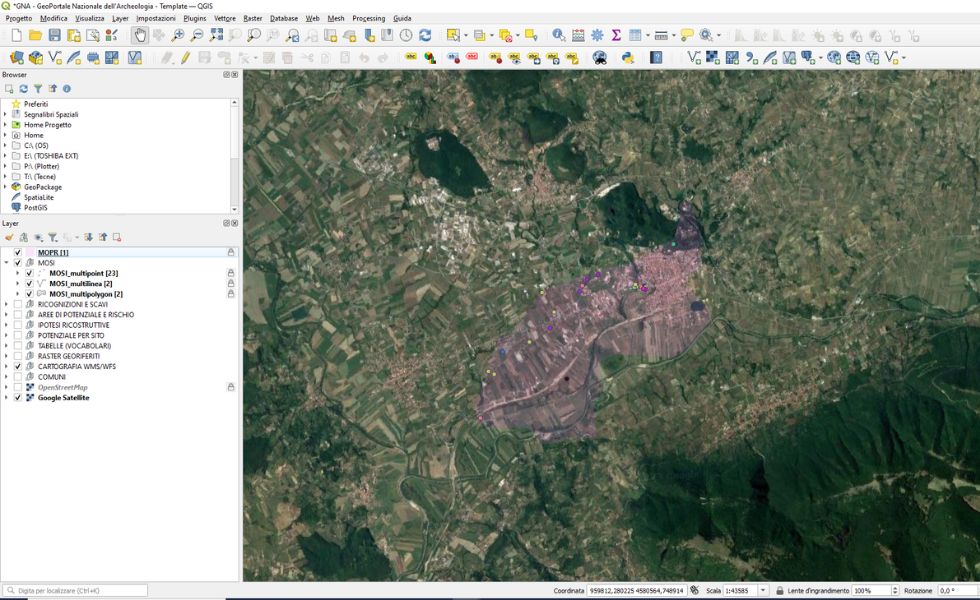The image size is (980, 600).
Task: Click the Field Calculator sigma icon
Action: (x=617, y=33)
